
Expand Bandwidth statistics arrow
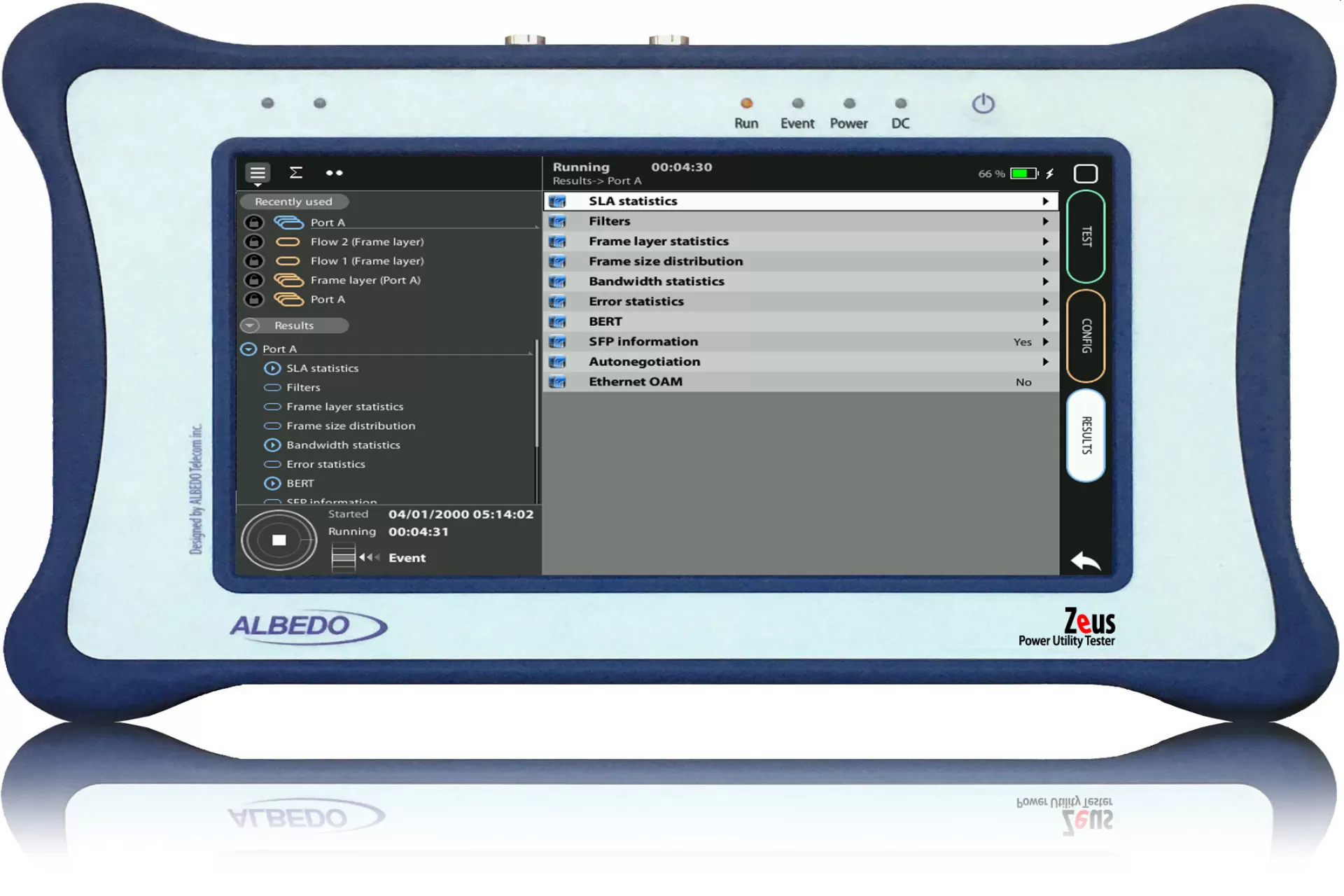click(x=1045, y=281)
